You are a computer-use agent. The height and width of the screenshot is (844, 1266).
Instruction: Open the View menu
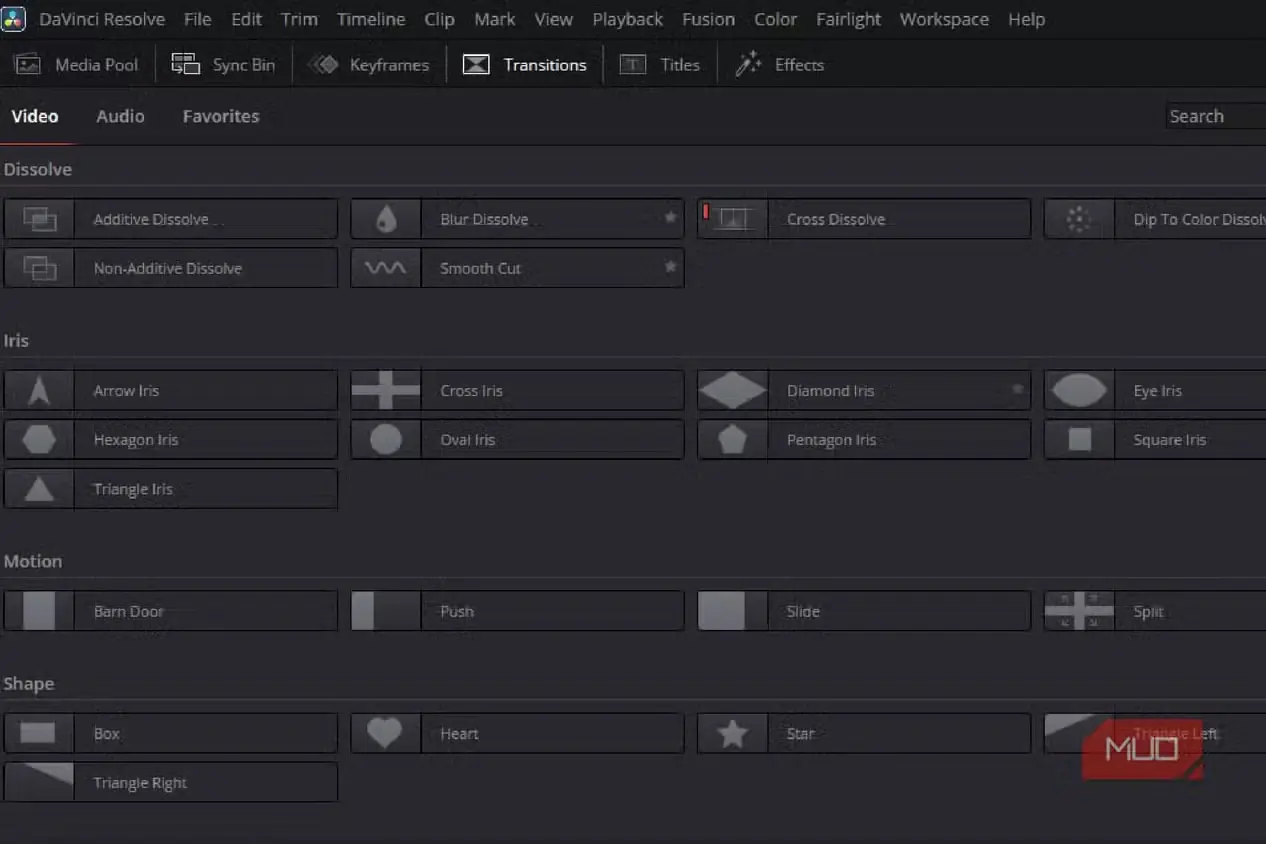[554, 19]
